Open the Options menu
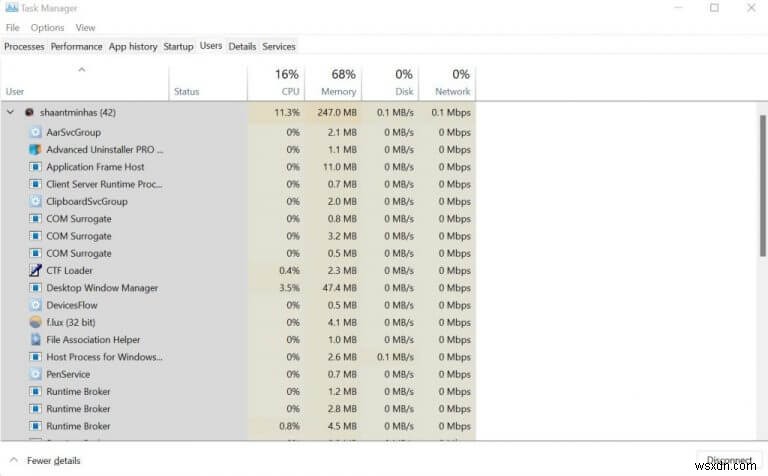 pos(48,28)
